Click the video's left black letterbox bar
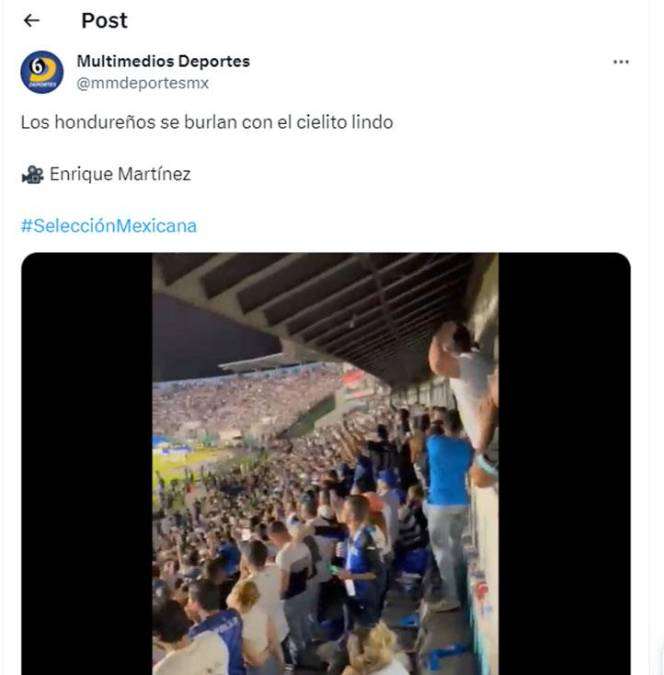 pyautogui.click(x=87, y=463)
